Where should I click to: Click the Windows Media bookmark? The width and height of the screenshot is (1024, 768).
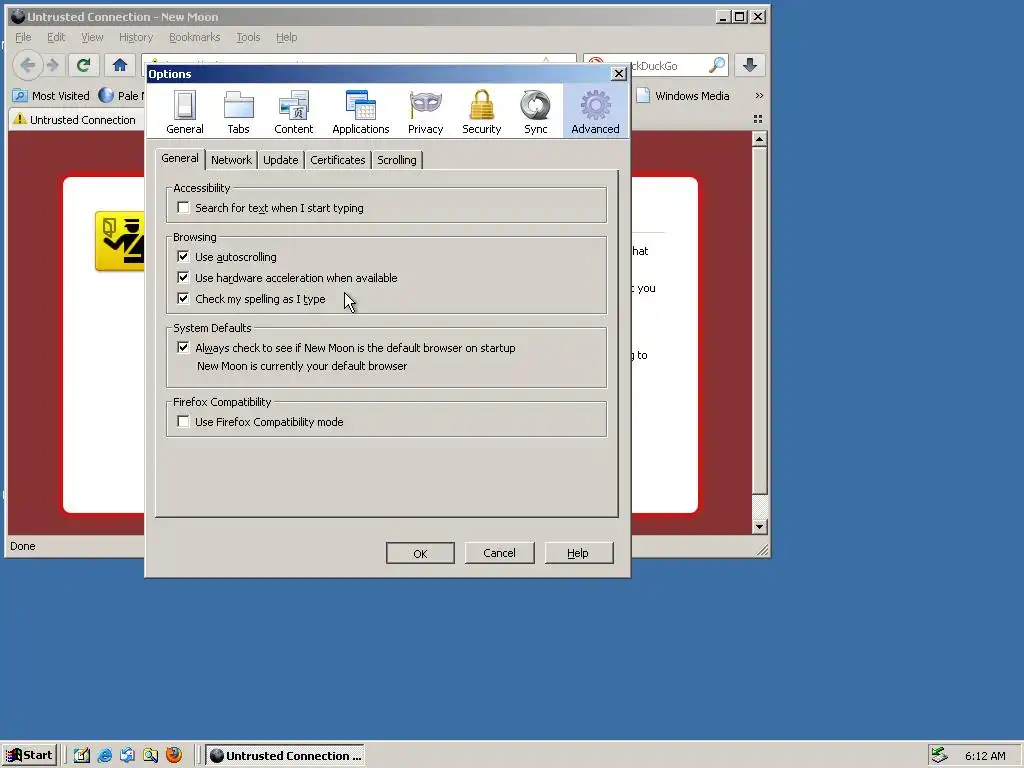pyautogui.click(x=683, y=96)
